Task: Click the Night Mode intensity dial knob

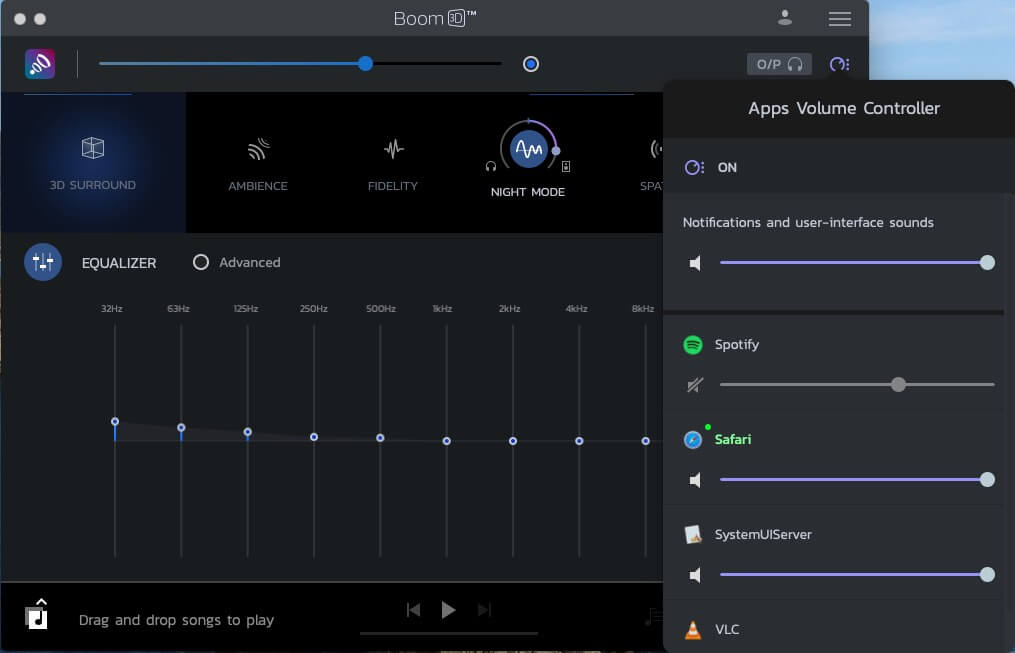Action: 555,151
